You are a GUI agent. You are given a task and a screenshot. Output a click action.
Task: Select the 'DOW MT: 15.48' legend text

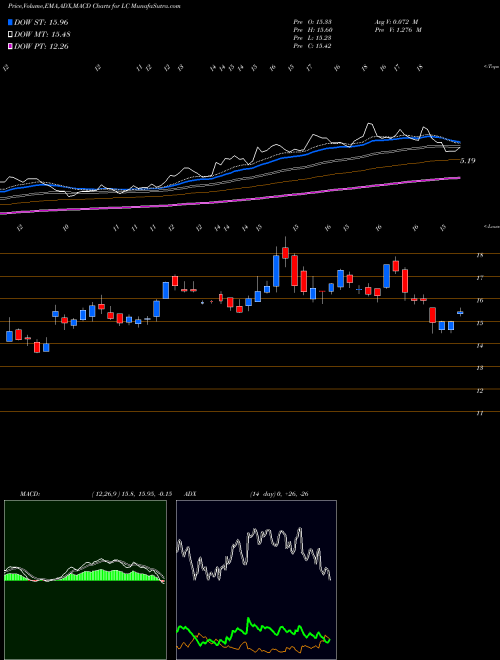[x=42, y=35]
